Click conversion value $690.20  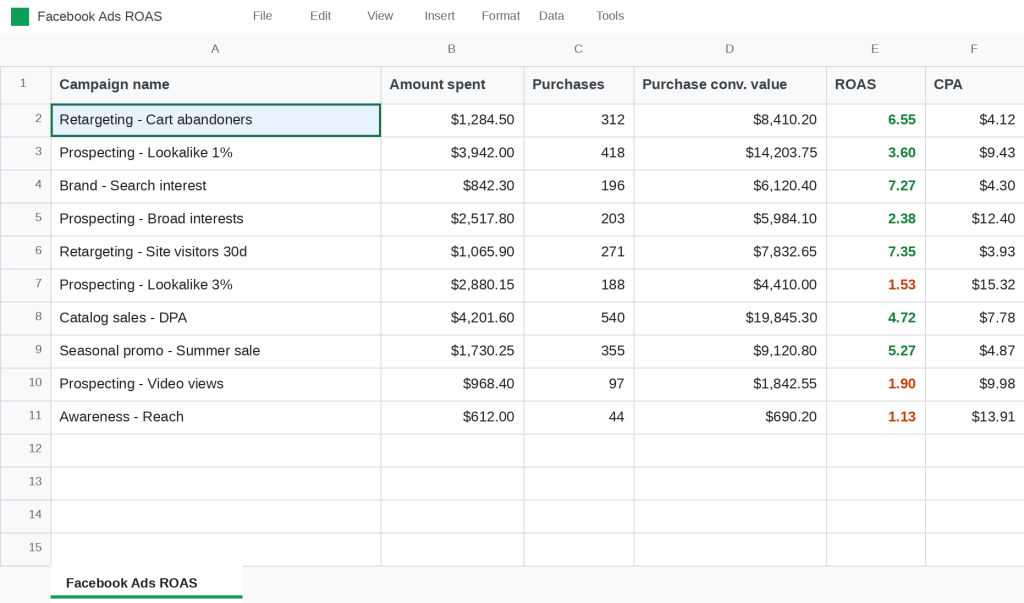tap(729, 417)
